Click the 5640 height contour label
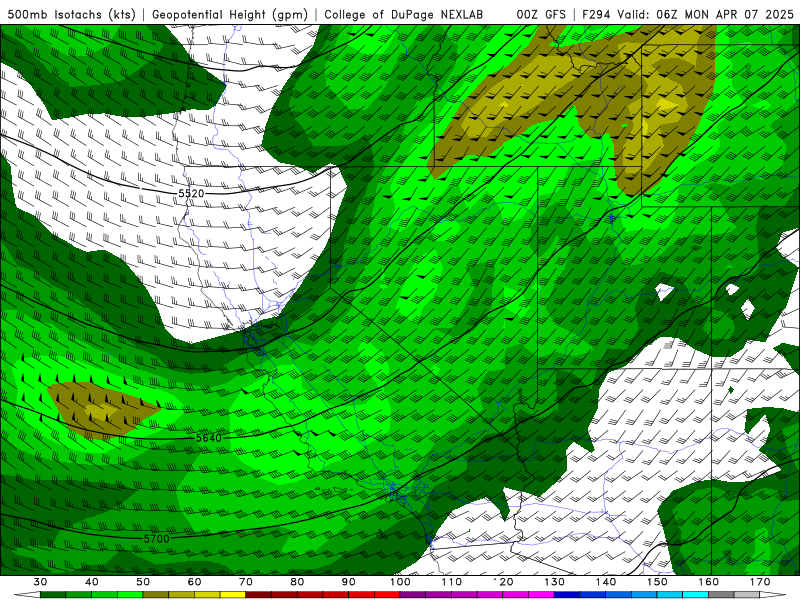 [209, 438]
